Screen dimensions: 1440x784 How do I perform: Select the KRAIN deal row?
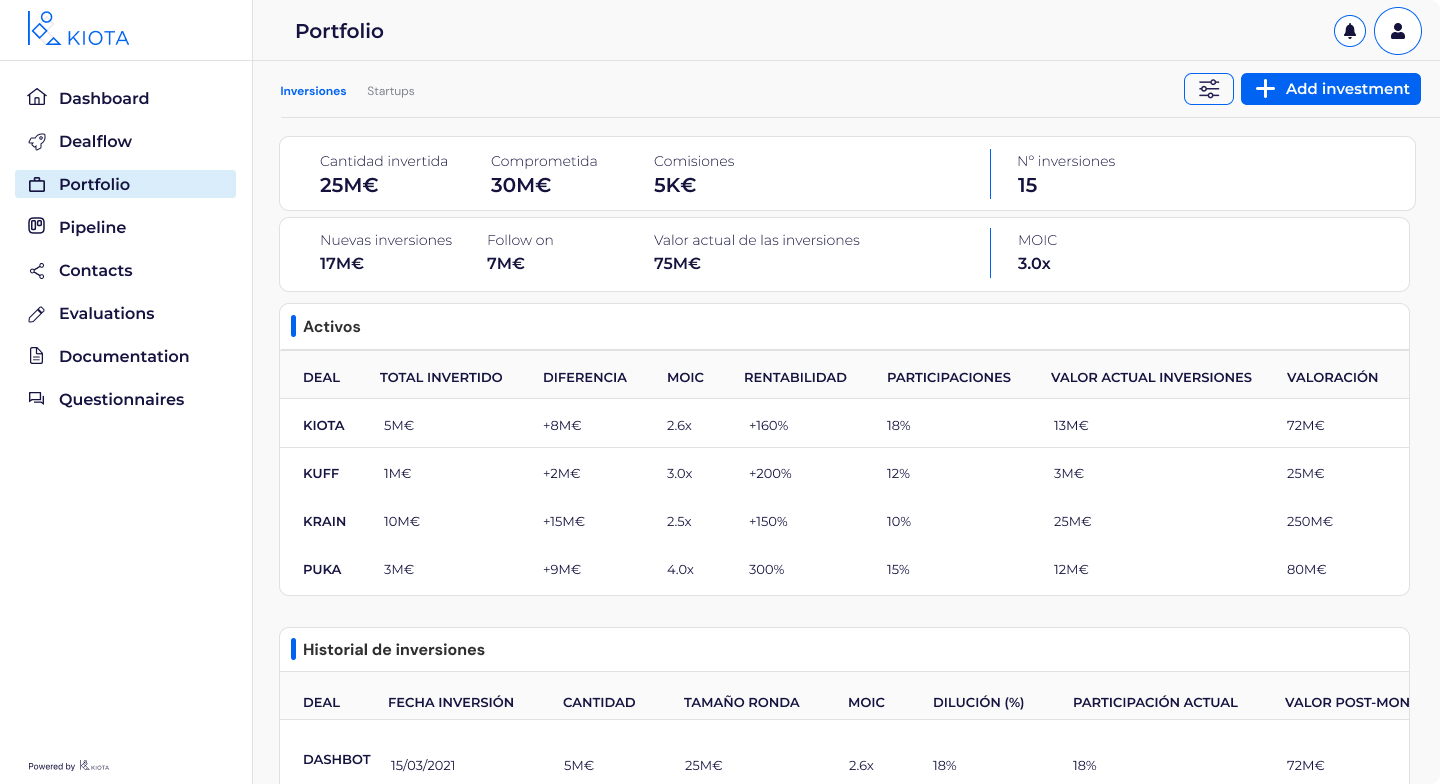[x=324, y=521]
